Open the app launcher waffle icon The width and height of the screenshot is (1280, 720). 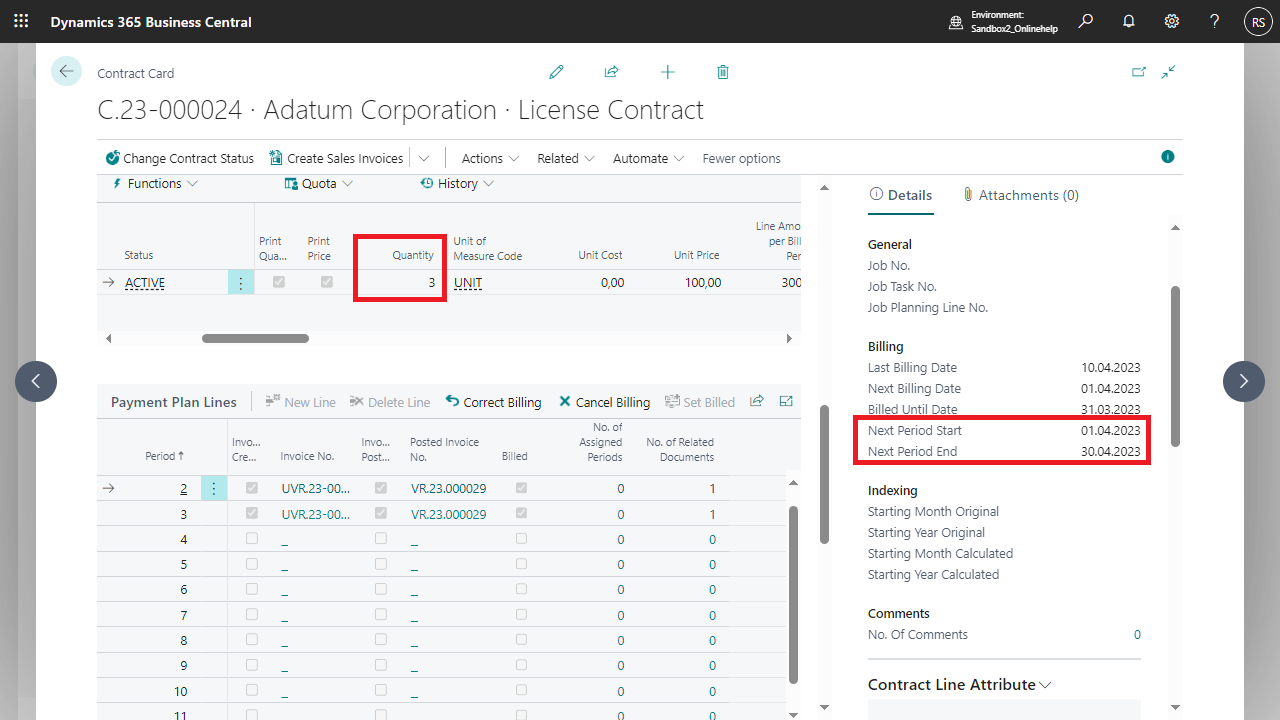point(21,21)
